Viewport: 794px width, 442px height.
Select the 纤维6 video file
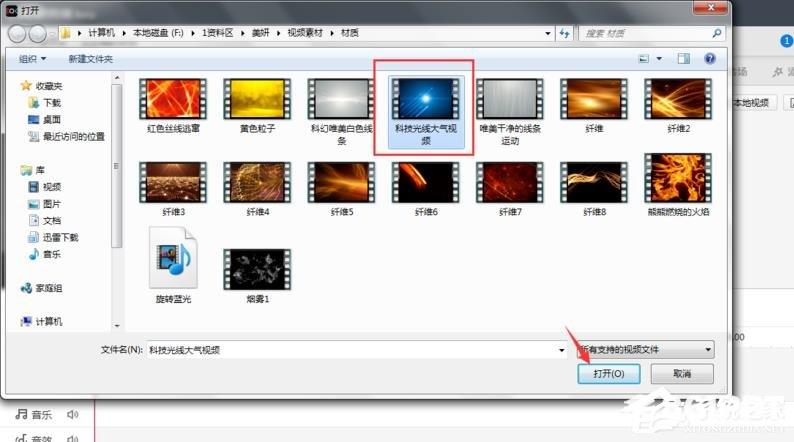click(x=426, y=189)
